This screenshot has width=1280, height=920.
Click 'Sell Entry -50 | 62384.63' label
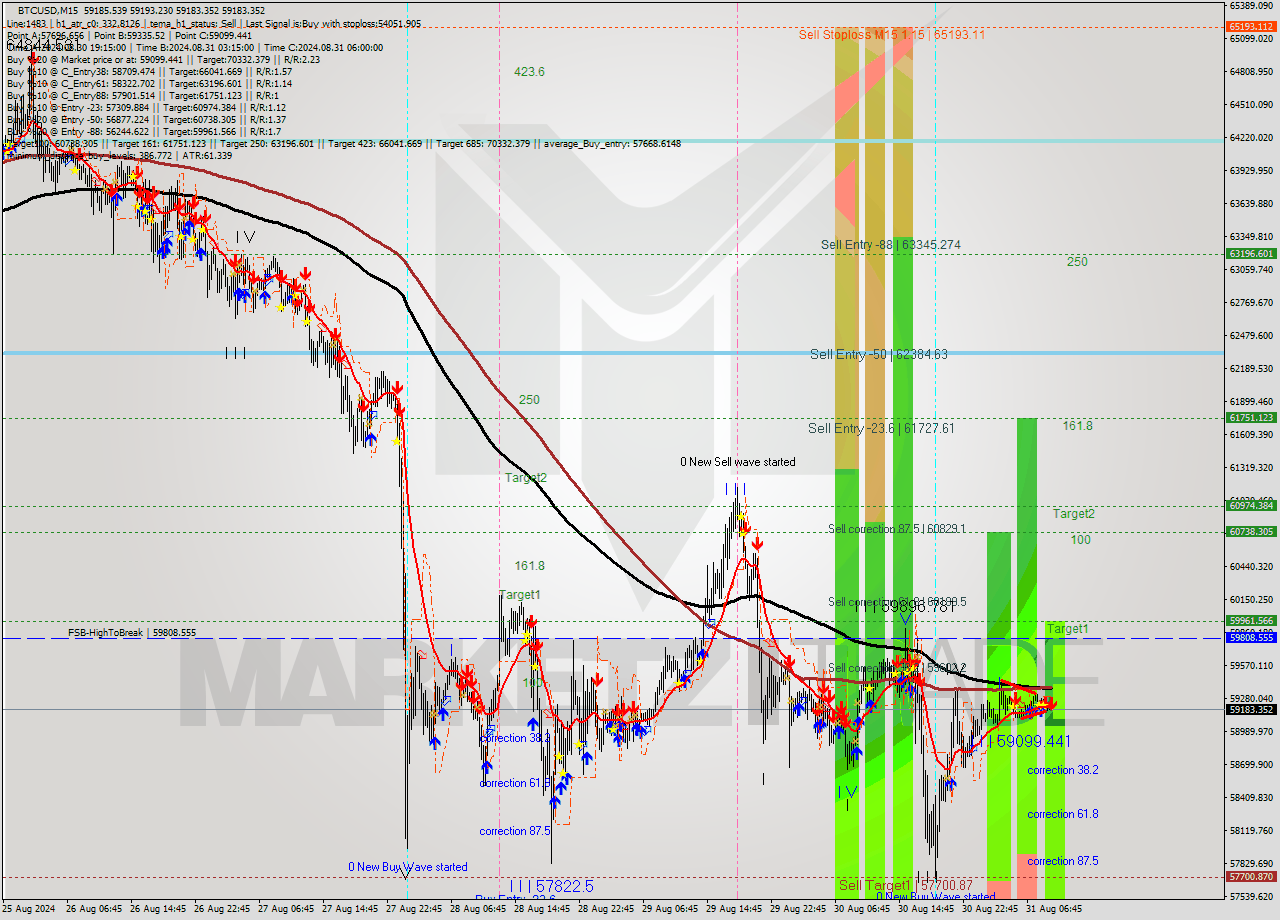[x=878, y=353]
